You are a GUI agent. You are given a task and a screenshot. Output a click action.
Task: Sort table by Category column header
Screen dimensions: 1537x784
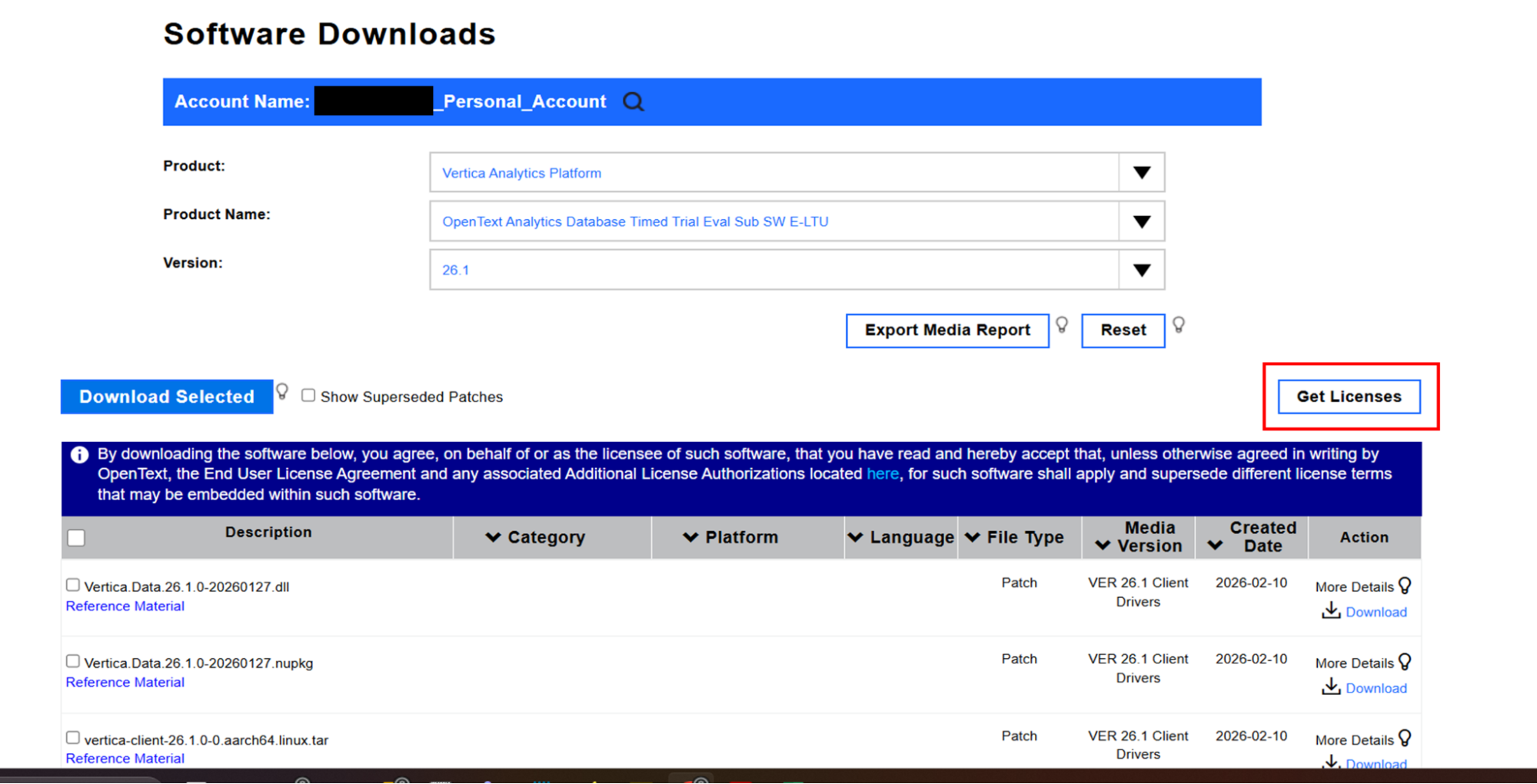[x=536, y=537]
